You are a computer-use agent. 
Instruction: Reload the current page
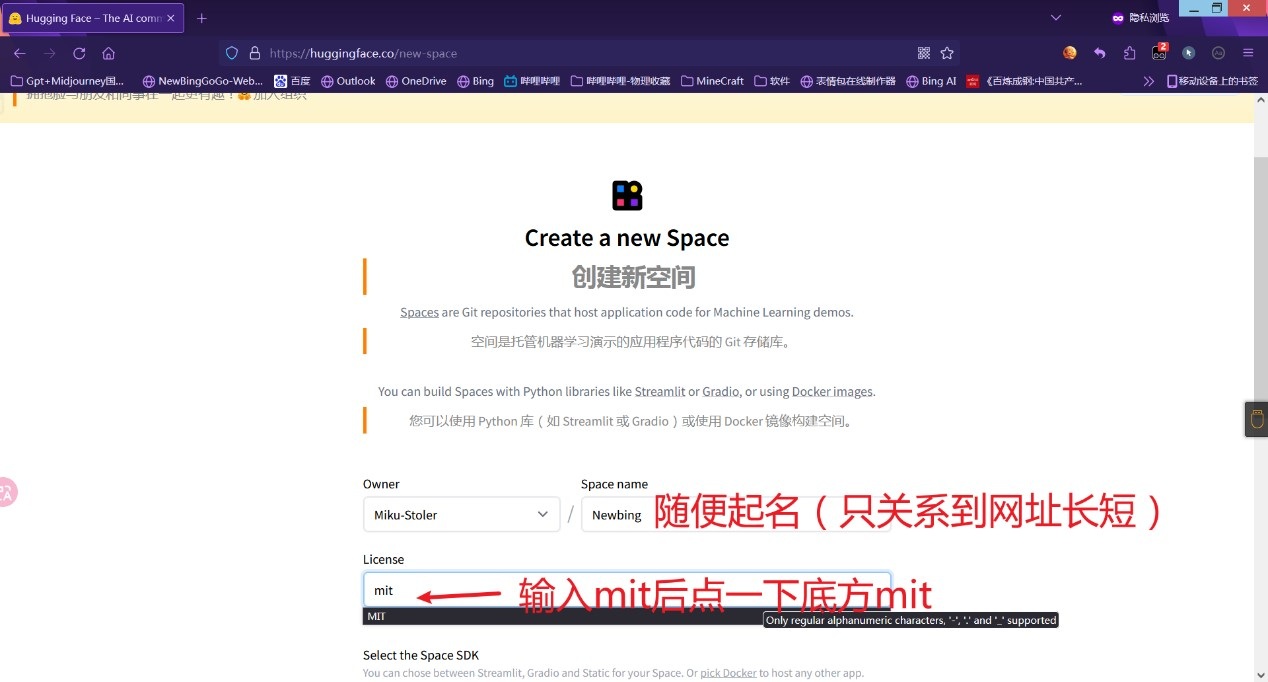(x=79, y=53)
